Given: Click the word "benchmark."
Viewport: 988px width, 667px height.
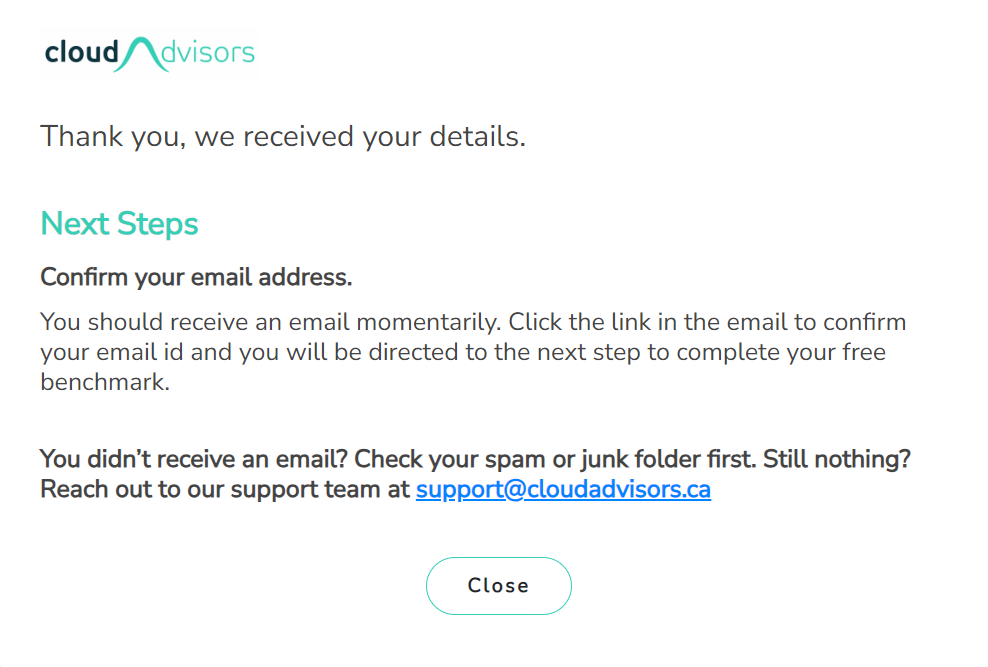Looking at the screenshot, I should point(105,382).
